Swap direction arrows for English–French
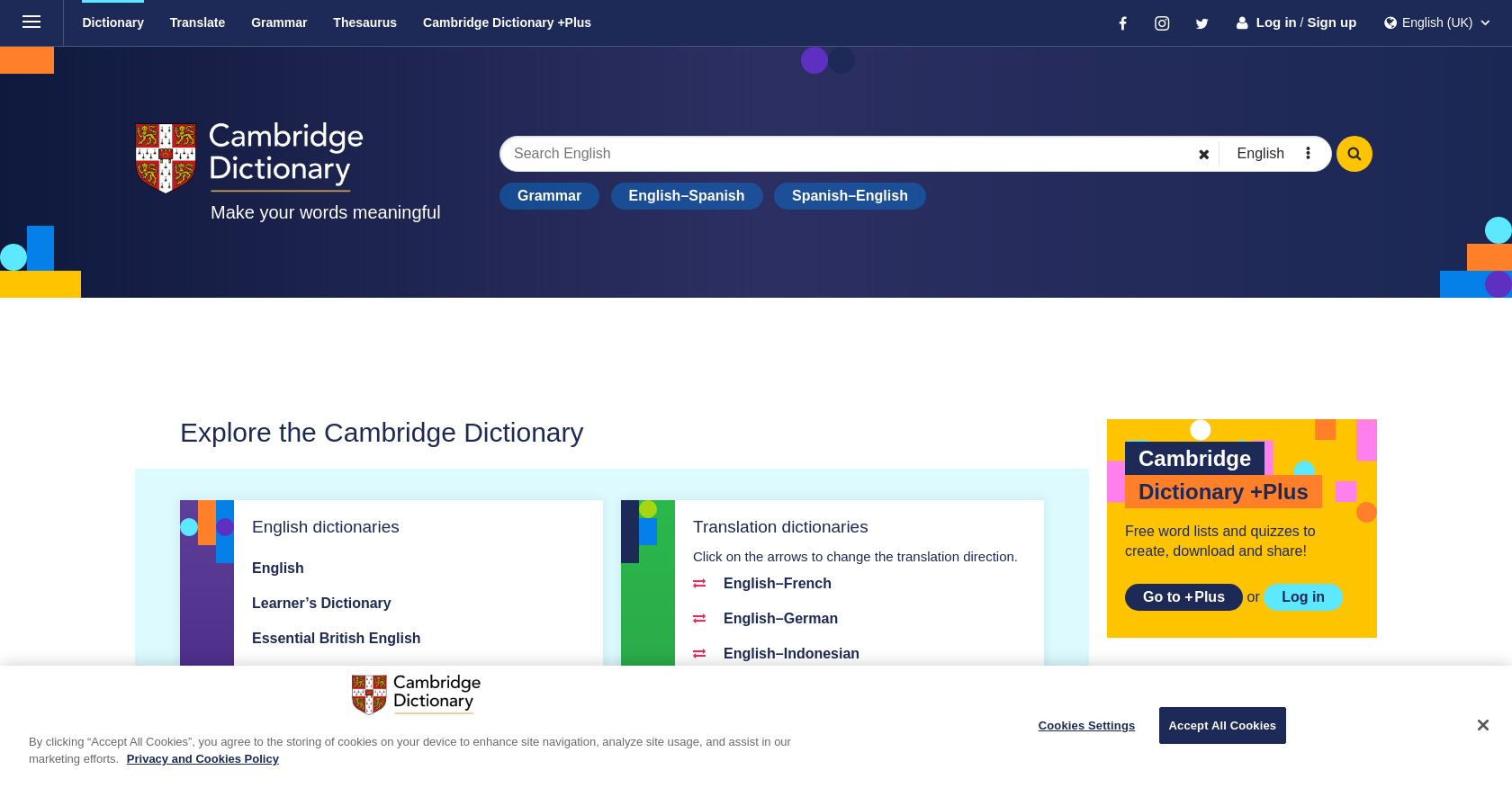1512x788 pixels. [699, 584]
